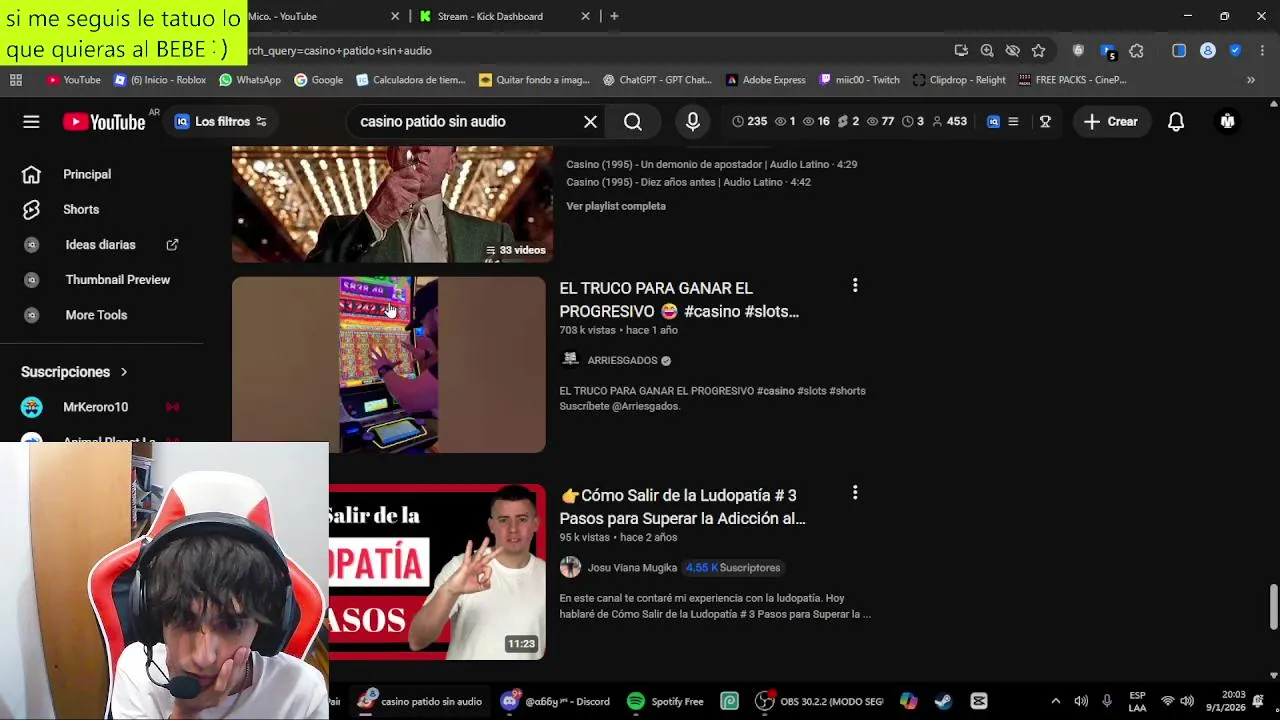Open the Chrome three-dot menu
The width and height of the screenshot is (1280, 720).
pos(1262,50)
